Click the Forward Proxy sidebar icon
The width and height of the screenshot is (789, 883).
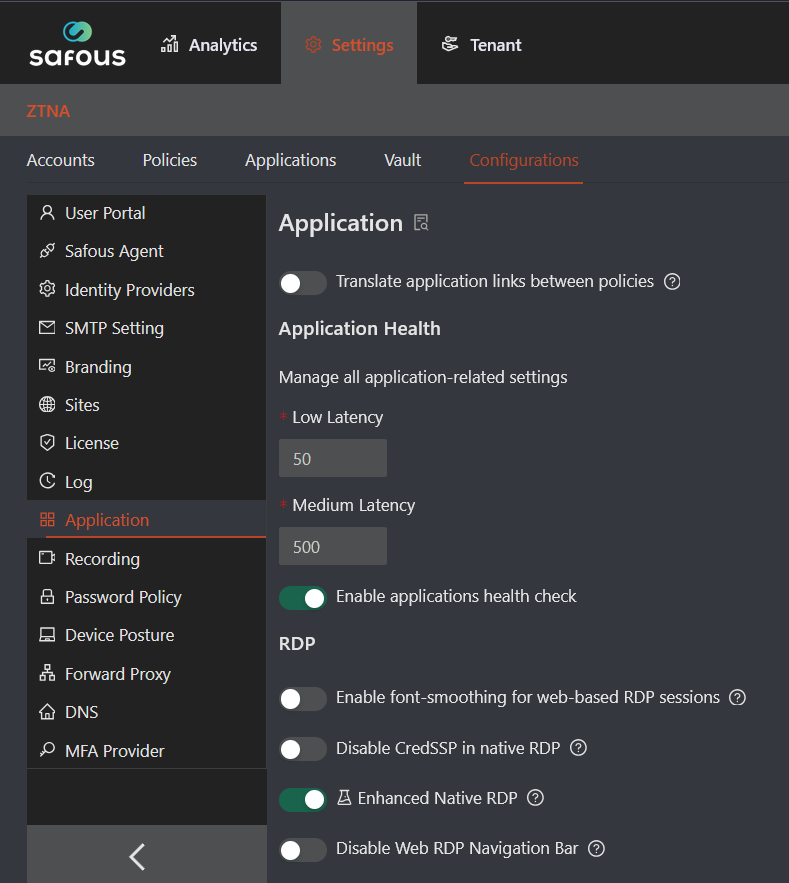pyautogui.click(x=48, y=673)
